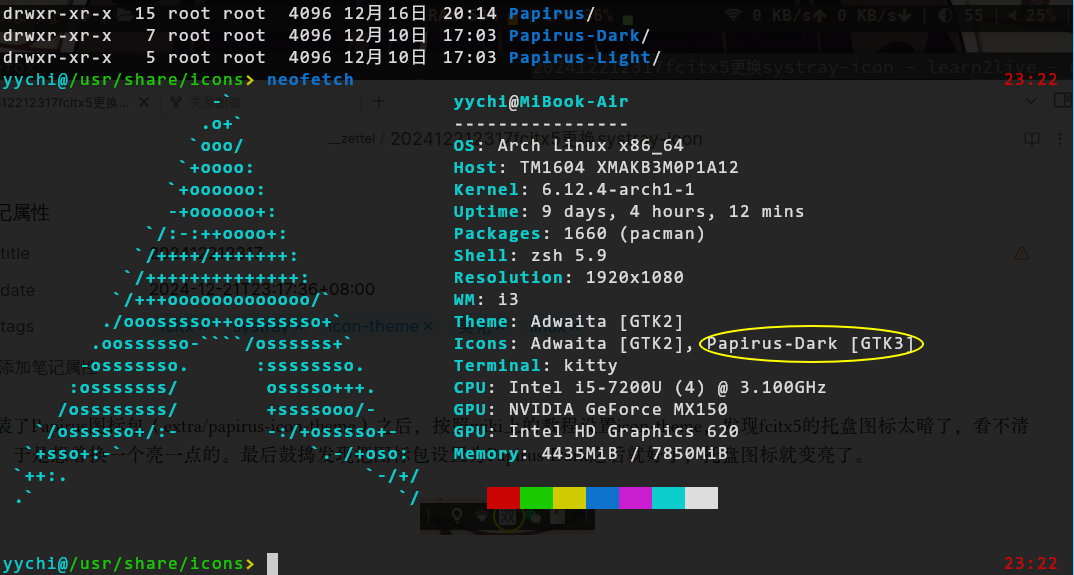Click the yychi@MiBook-Air neofetch header

[541, 102]
